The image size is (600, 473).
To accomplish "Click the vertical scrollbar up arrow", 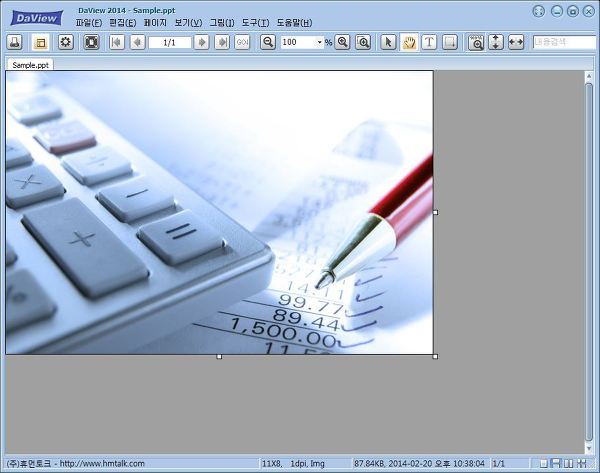I will (x=589, y=77).
